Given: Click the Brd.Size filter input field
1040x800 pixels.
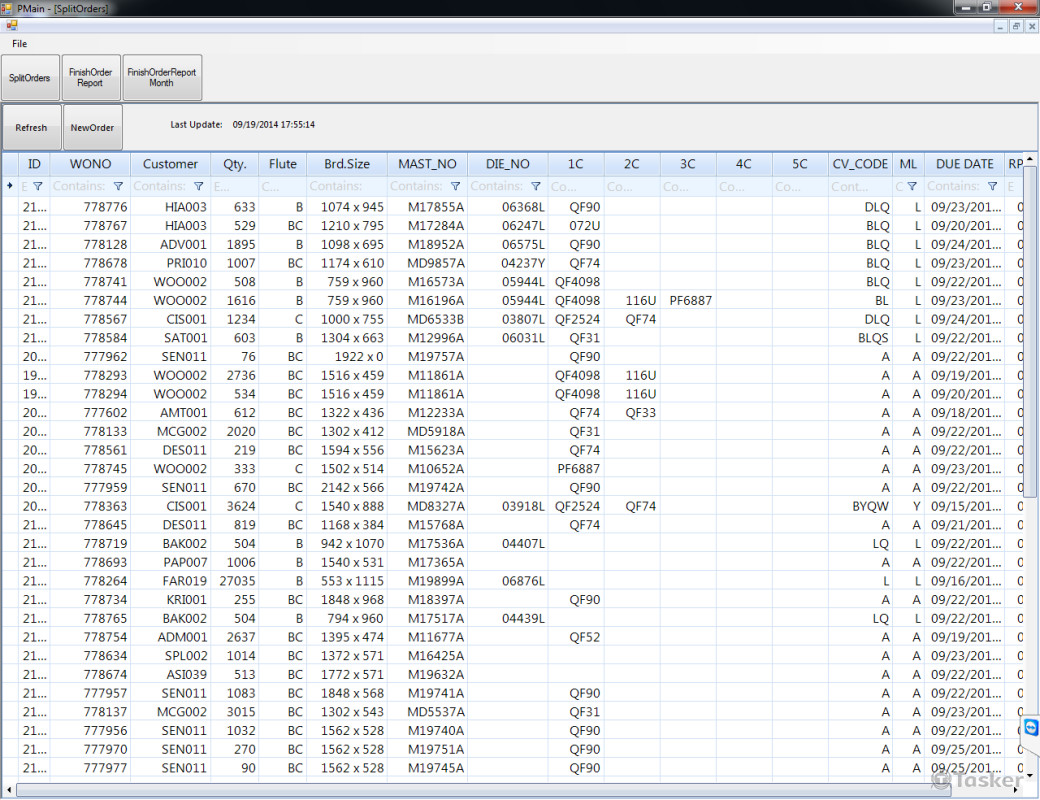Looking at the screenshot, I should click(346, 186).
